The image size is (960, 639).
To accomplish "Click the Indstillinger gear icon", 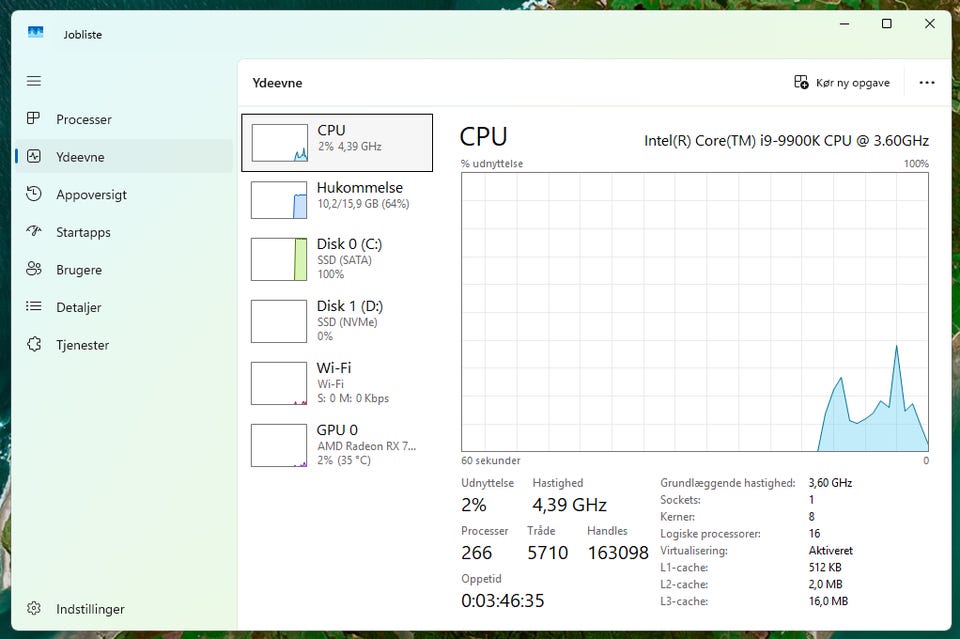I will click(x=34, y=608).
